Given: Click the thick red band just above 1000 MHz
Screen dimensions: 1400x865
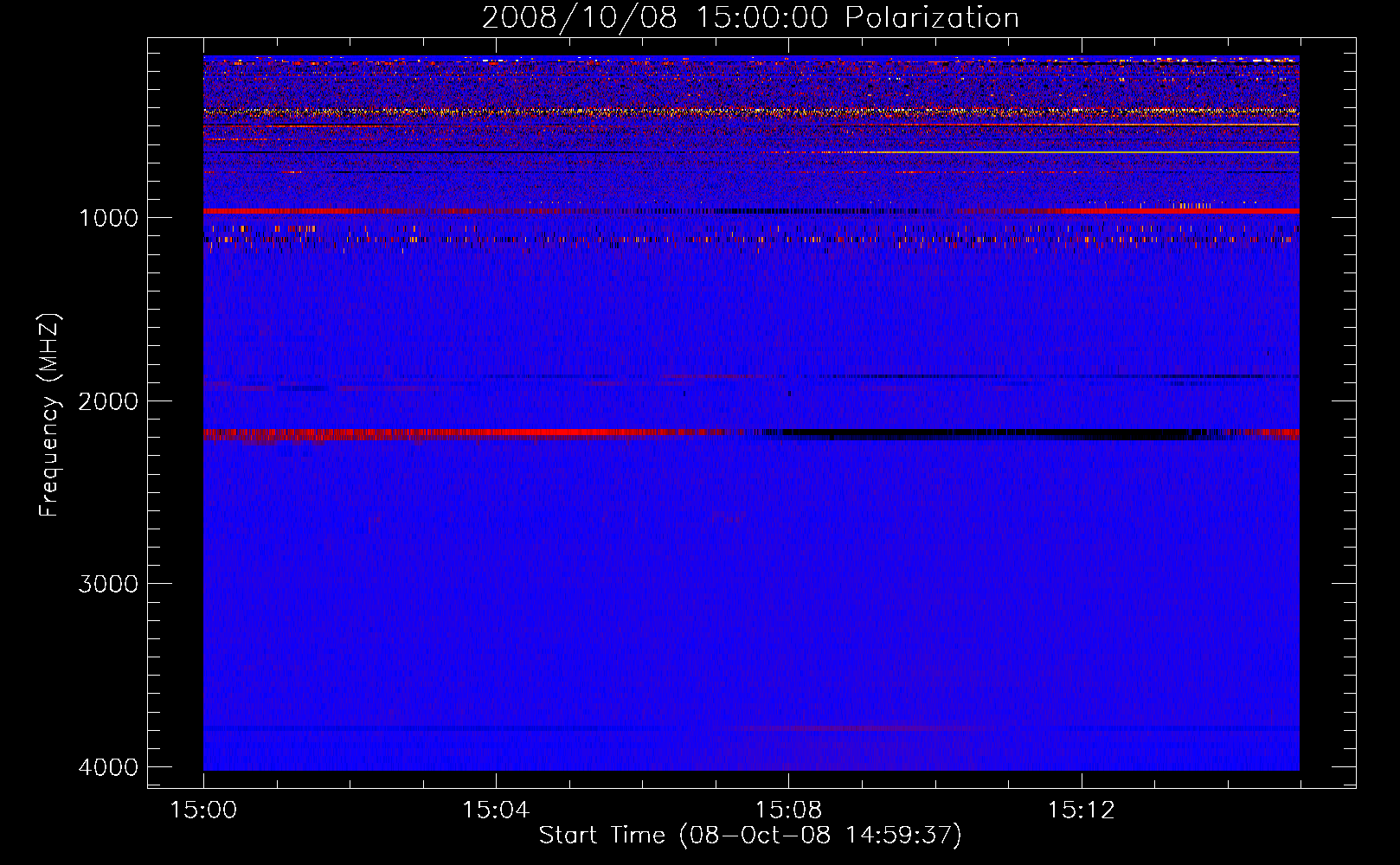Looking at the screenshot, I should [x=751, y=211].
